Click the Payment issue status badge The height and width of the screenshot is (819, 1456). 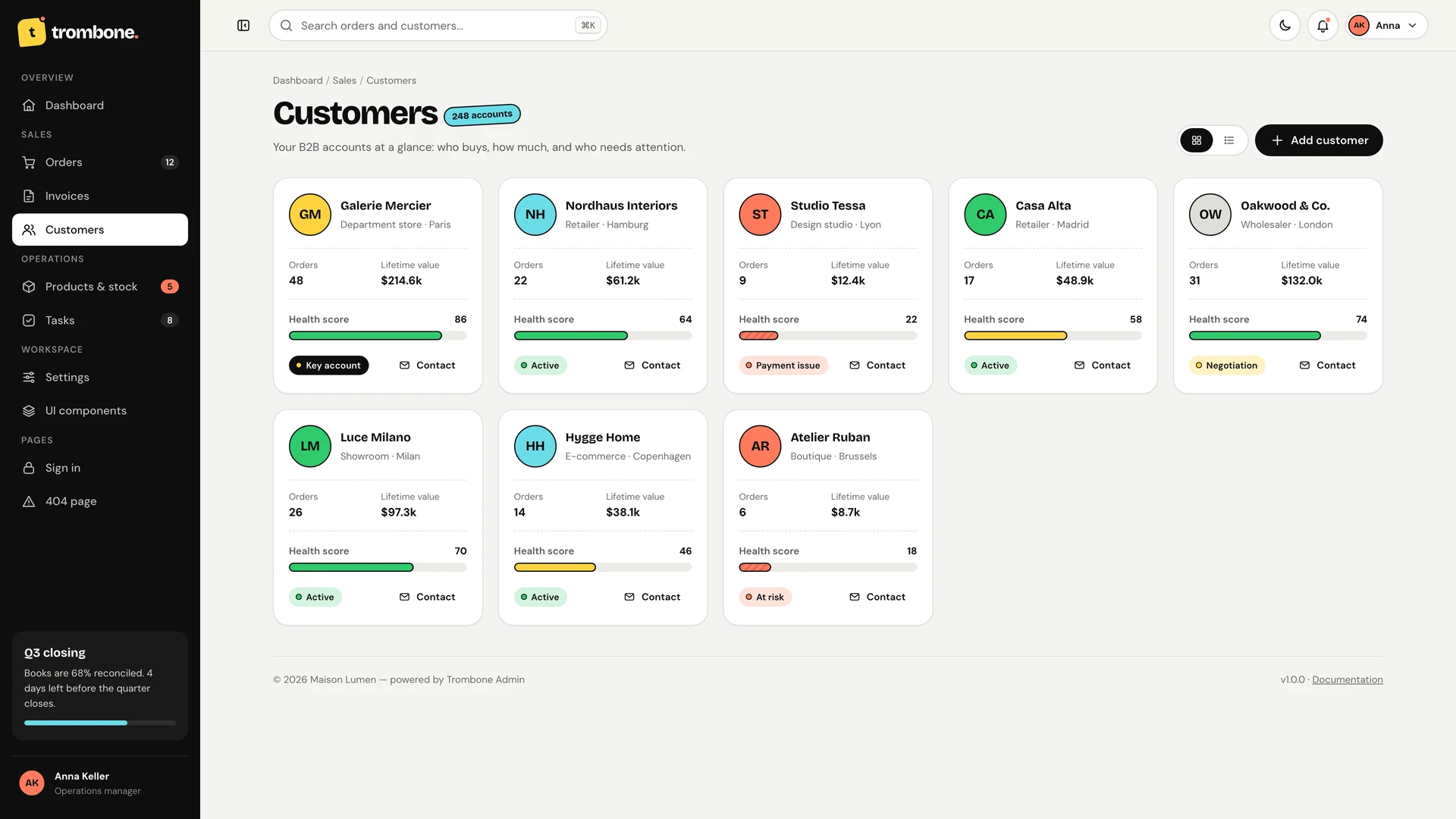point(783,366)
